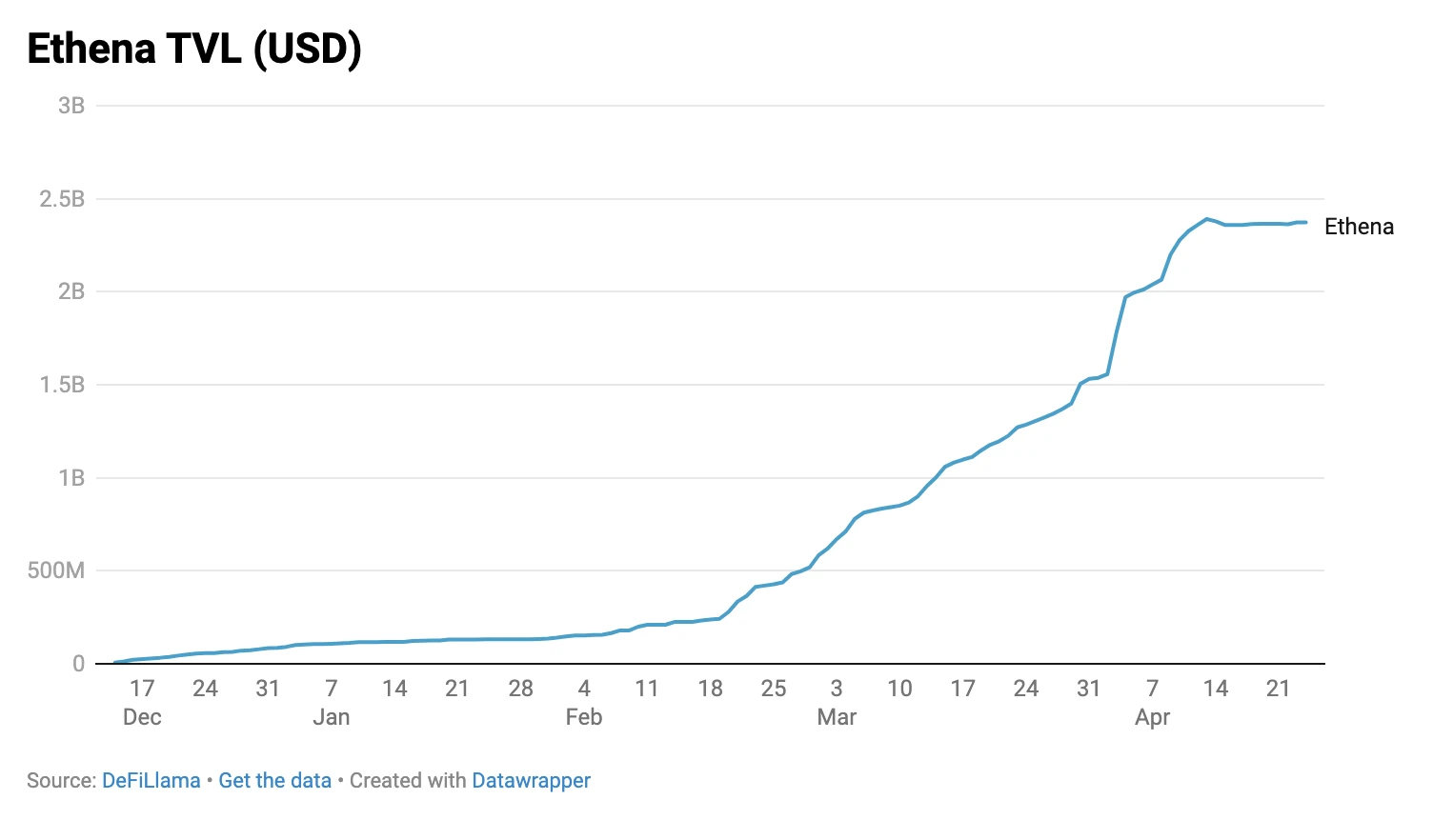Click the "Get the data" link
Screen dimensions: 1433x840
274,781
